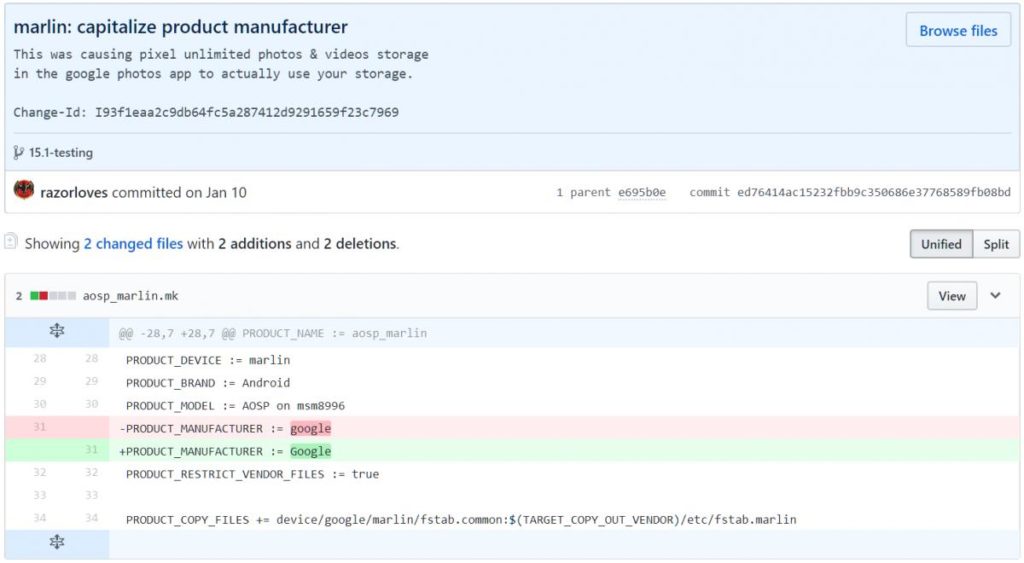
Task: Click razorloves user avatar
Action: [x=24, y=191]
